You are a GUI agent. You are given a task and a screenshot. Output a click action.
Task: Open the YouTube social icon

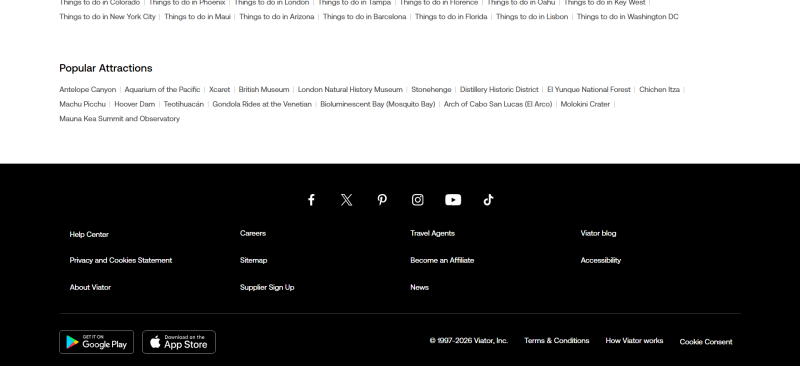tap(453, 200)
